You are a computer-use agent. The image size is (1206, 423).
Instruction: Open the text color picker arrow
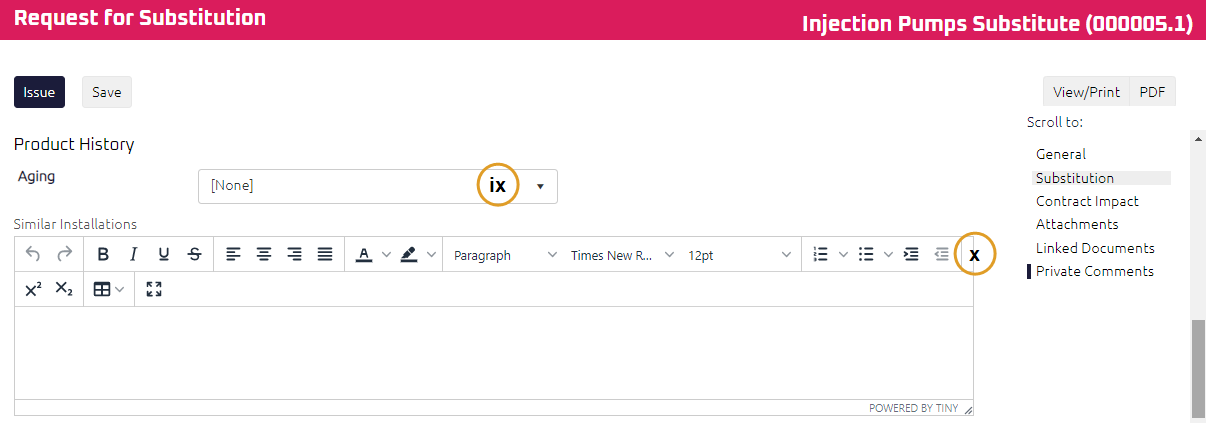387,255
